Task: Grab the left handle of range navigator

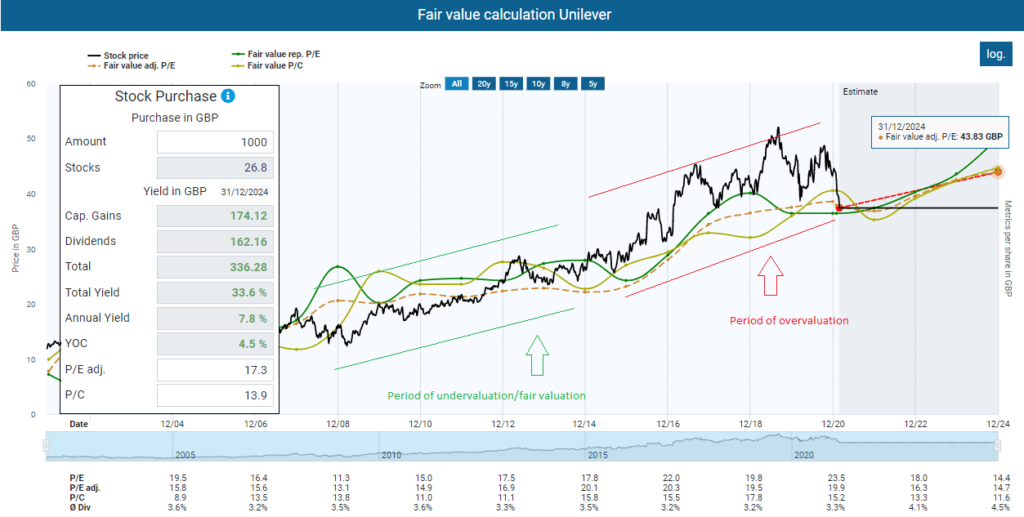Action: pyautogui.click(x=46, y=445)
